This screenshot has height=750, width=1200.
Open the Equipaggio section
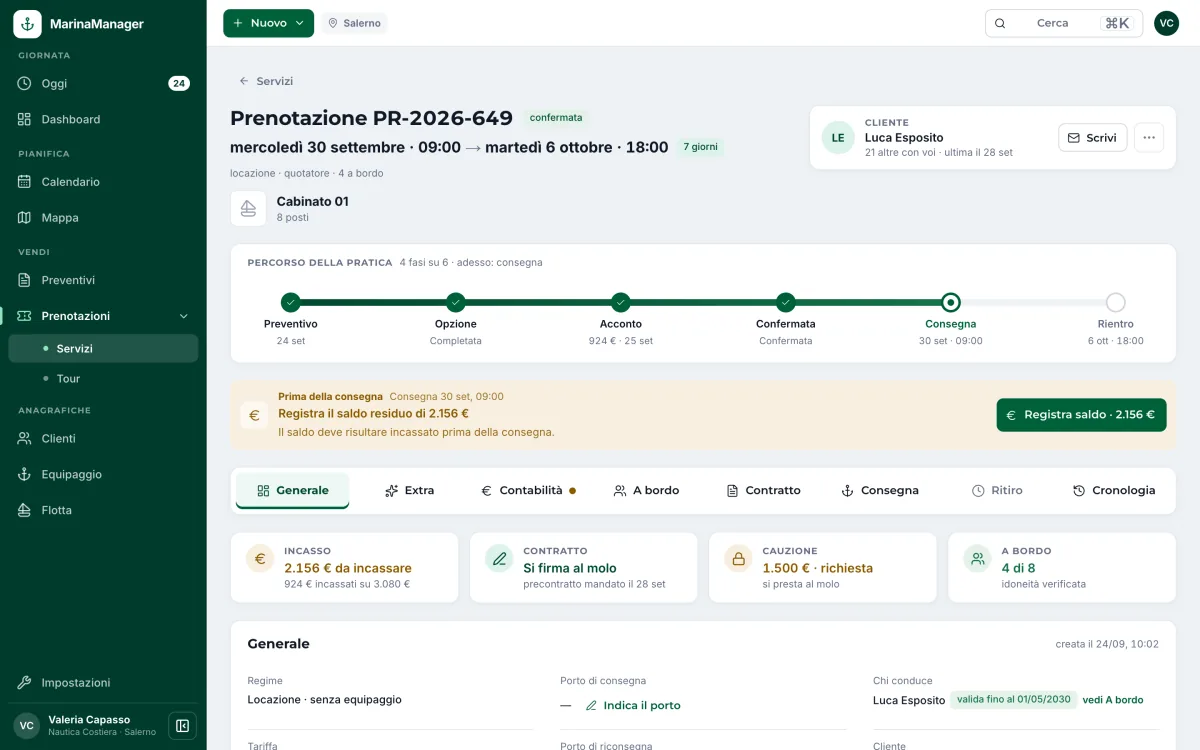click(x=103, y=474)
